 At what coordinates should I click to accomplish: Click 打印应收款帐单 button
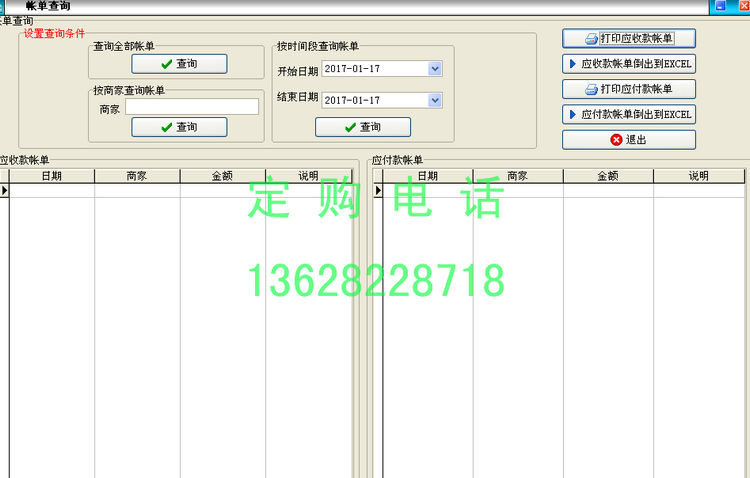pos(629,39)
